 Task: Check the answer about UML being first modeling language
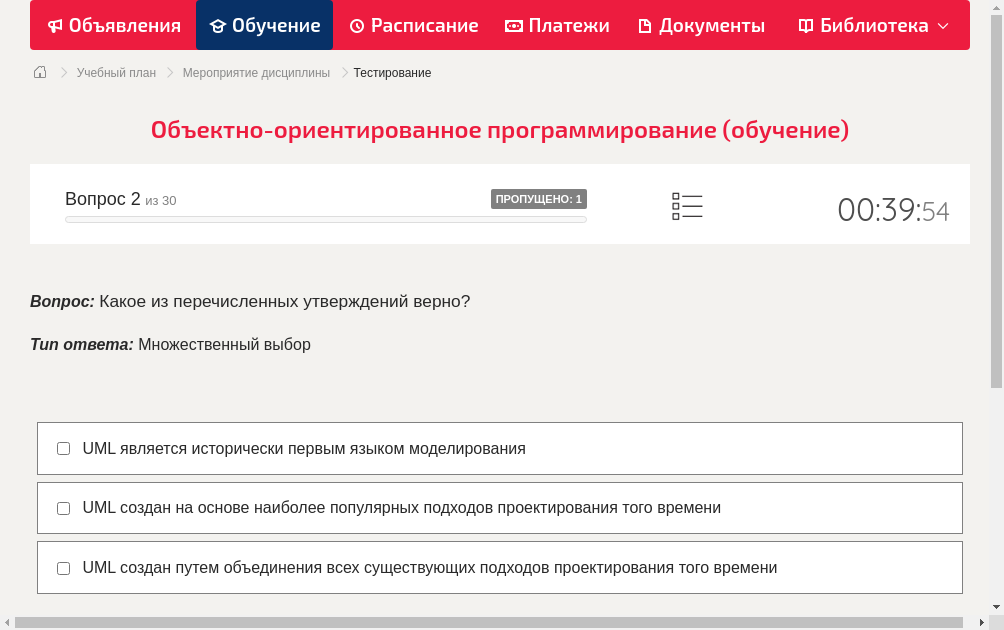coord(63,448)
